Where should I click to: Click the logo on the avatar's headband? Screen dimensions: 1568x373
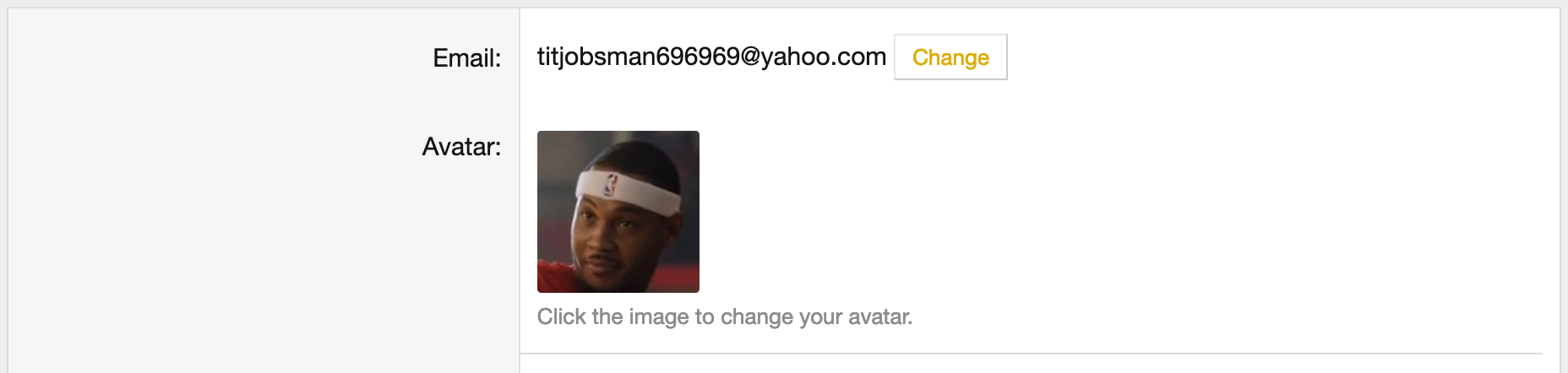click(x=610, y=185)
